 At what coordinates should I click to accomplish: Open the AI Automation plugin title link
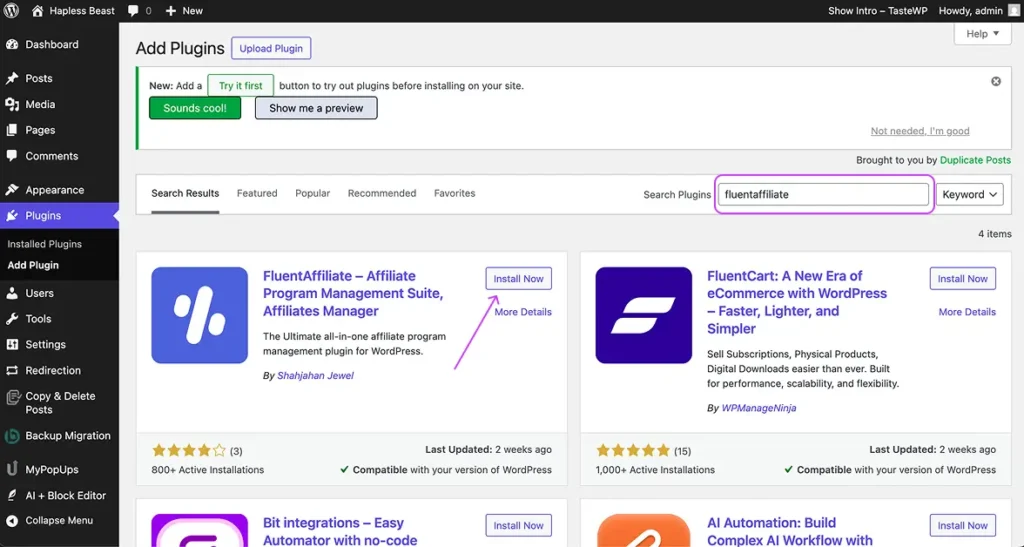(790, 531)
